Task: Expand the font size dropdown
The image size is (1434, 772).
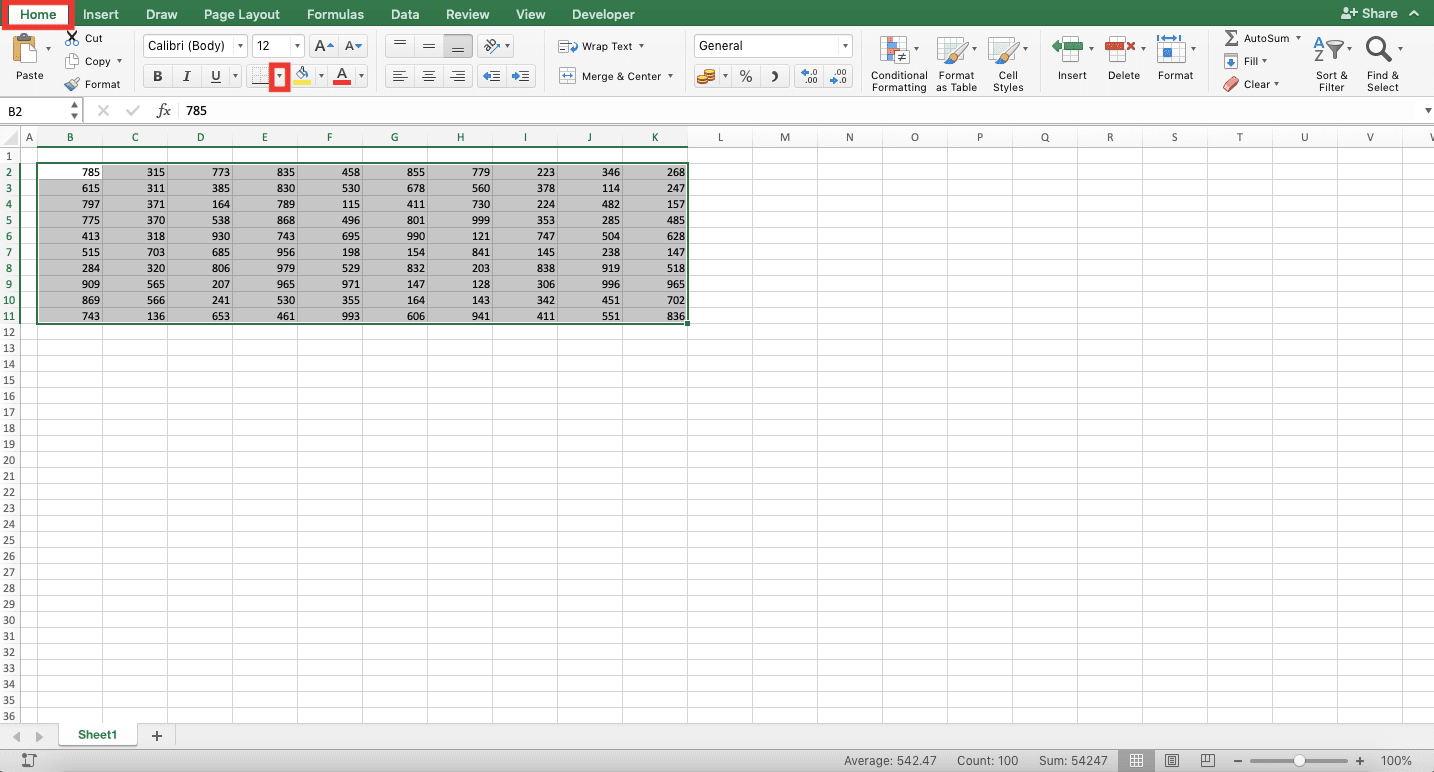Action: coord(296,45)
